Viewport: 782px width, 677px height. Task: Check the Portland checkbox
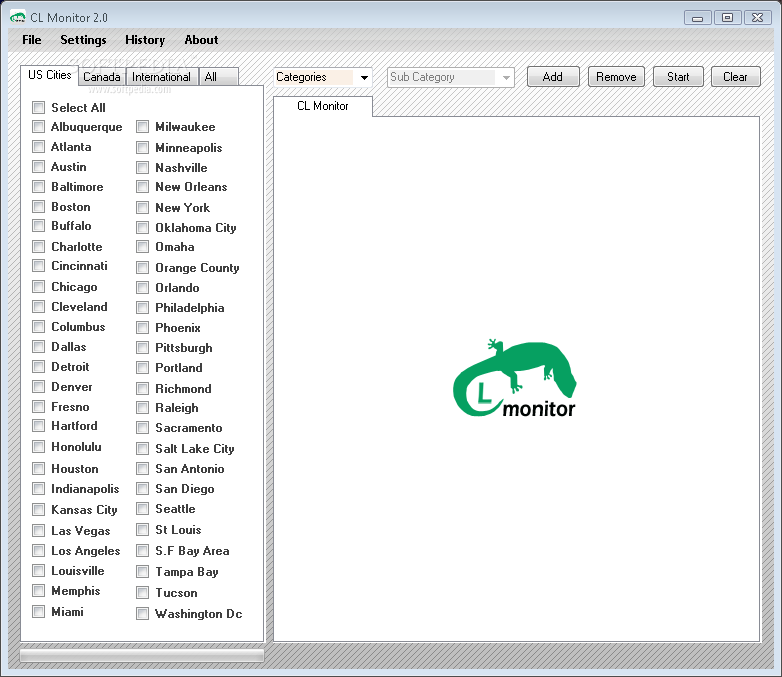pos(143,368)
